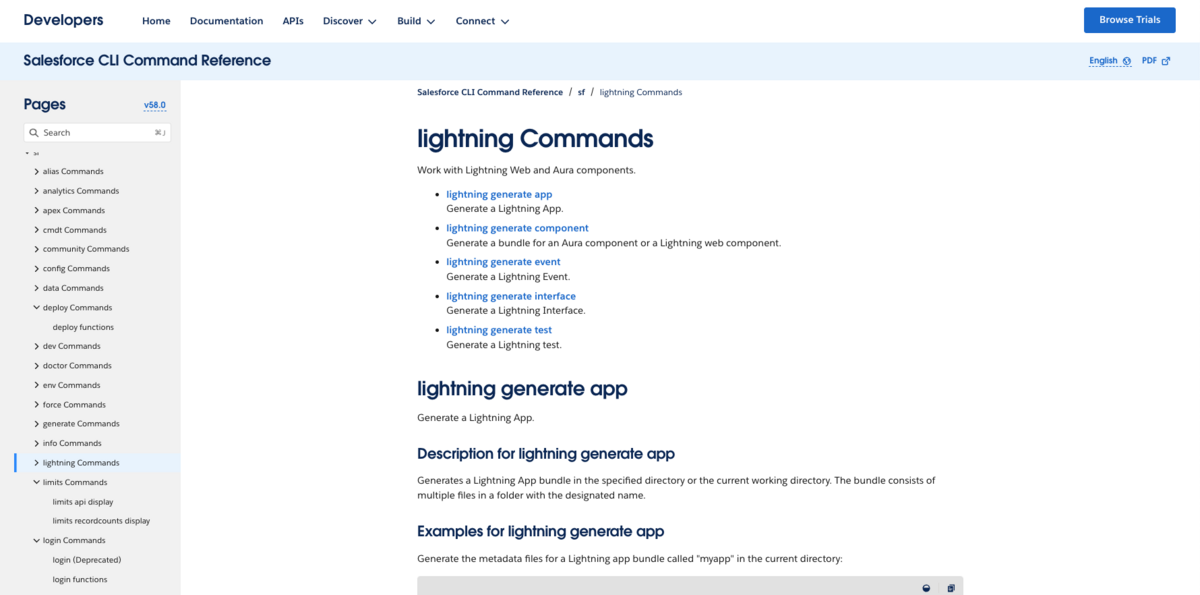This screenshot has height=595, width=1200.
Task: Select apex Commands label in sidebar
Action: pos(74,211)
